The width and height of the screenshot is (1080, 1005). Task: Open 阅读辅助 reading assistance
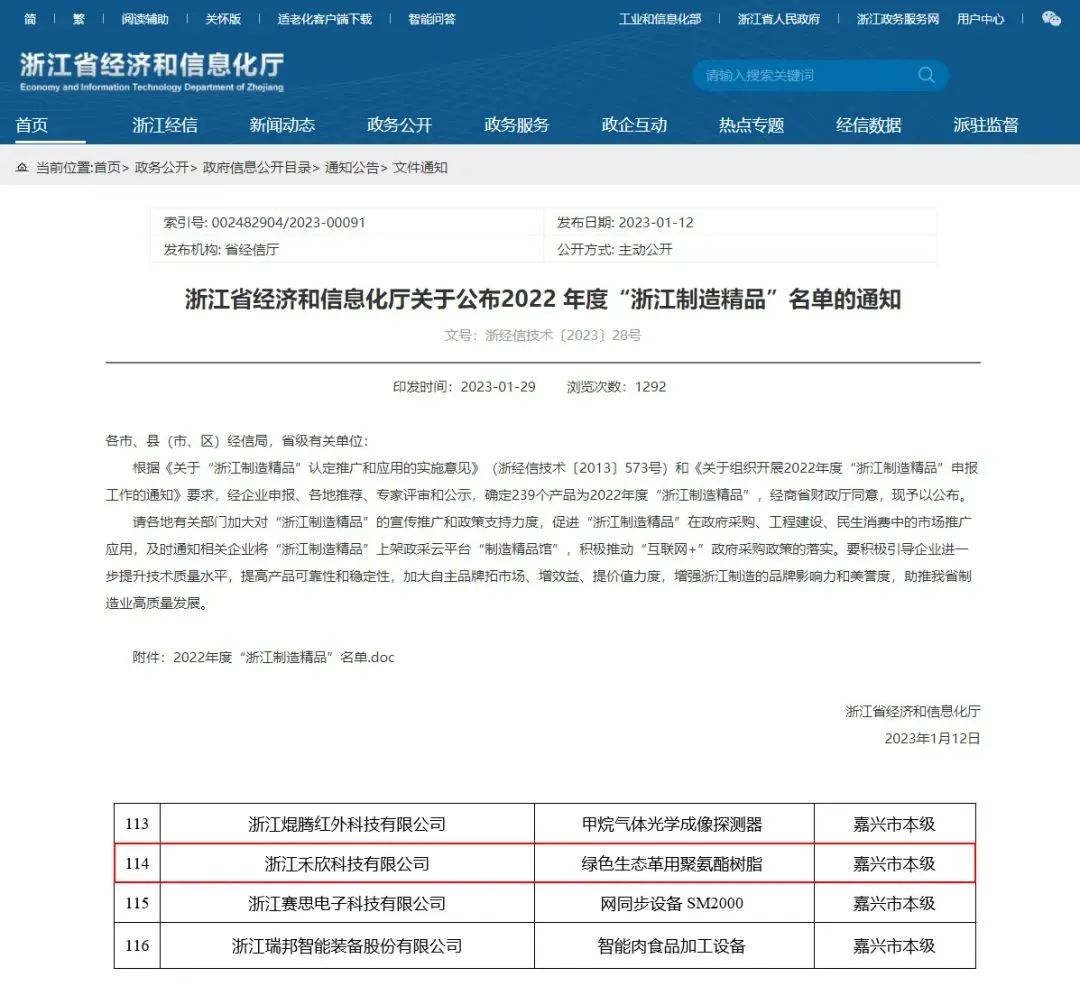click(x=145, y=19)
